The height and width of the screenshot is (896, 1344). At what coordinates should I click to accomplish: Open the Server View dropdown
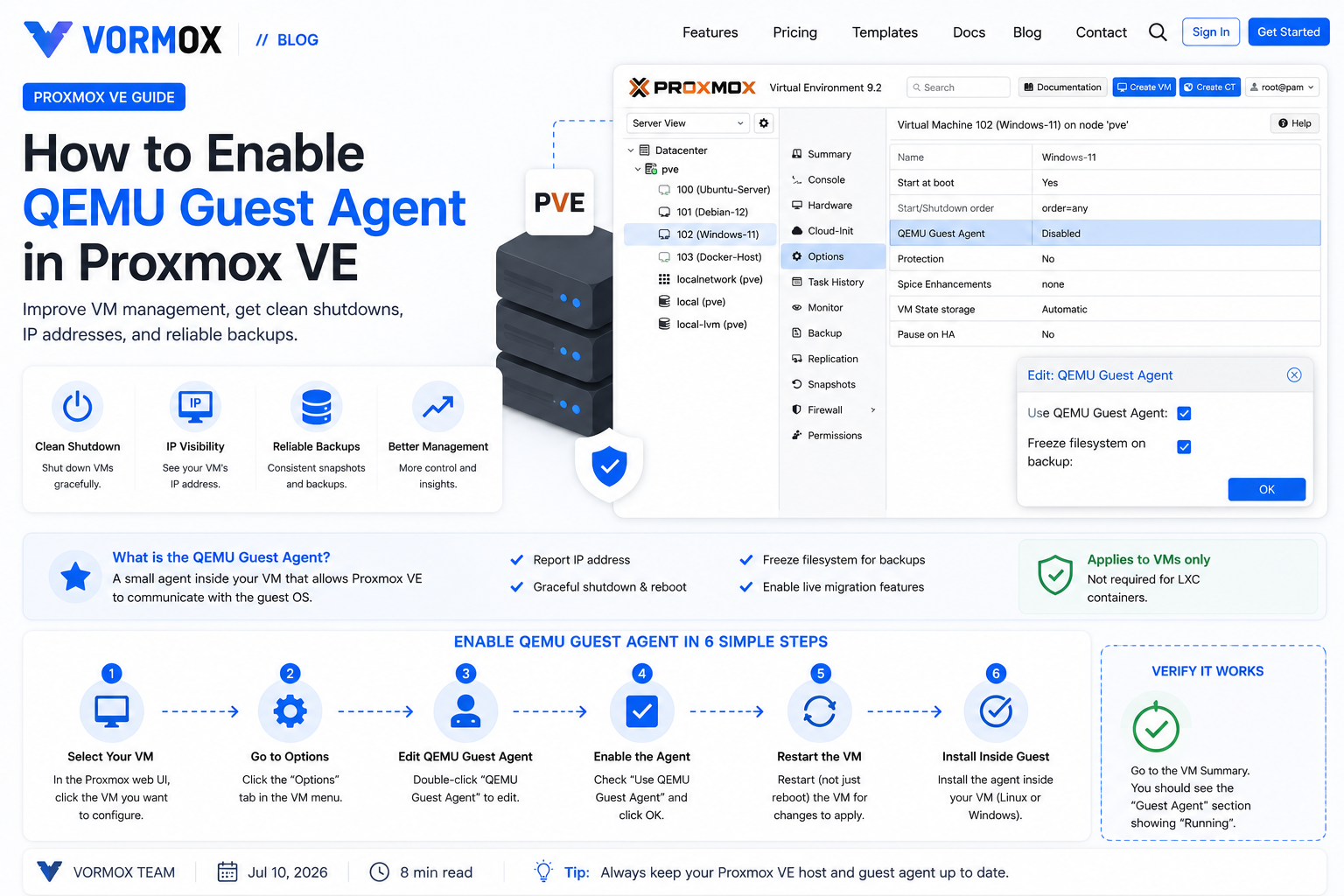coord(689,123)
